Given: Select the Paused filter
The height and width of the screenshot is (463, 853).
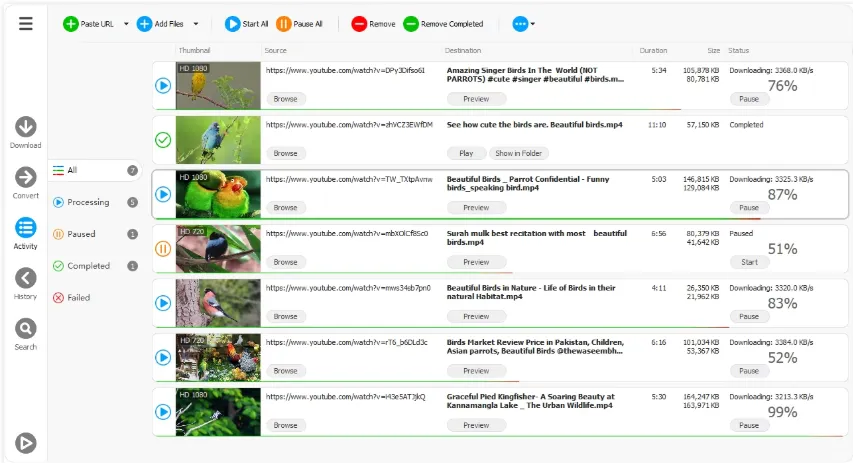Looking at the screenshot, I should 95,234.
